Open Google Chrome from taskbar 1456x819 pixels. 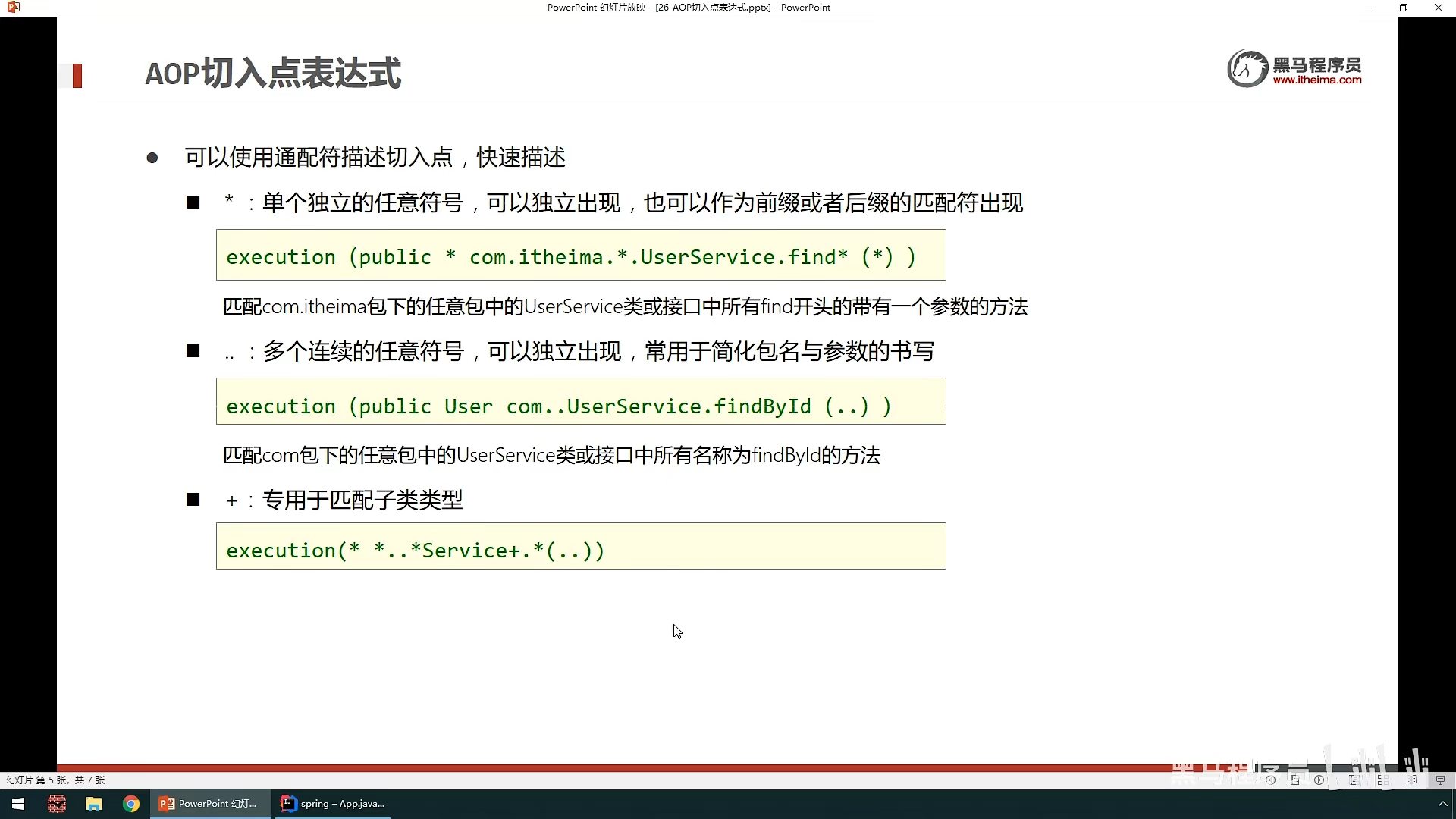click(131, 804)
